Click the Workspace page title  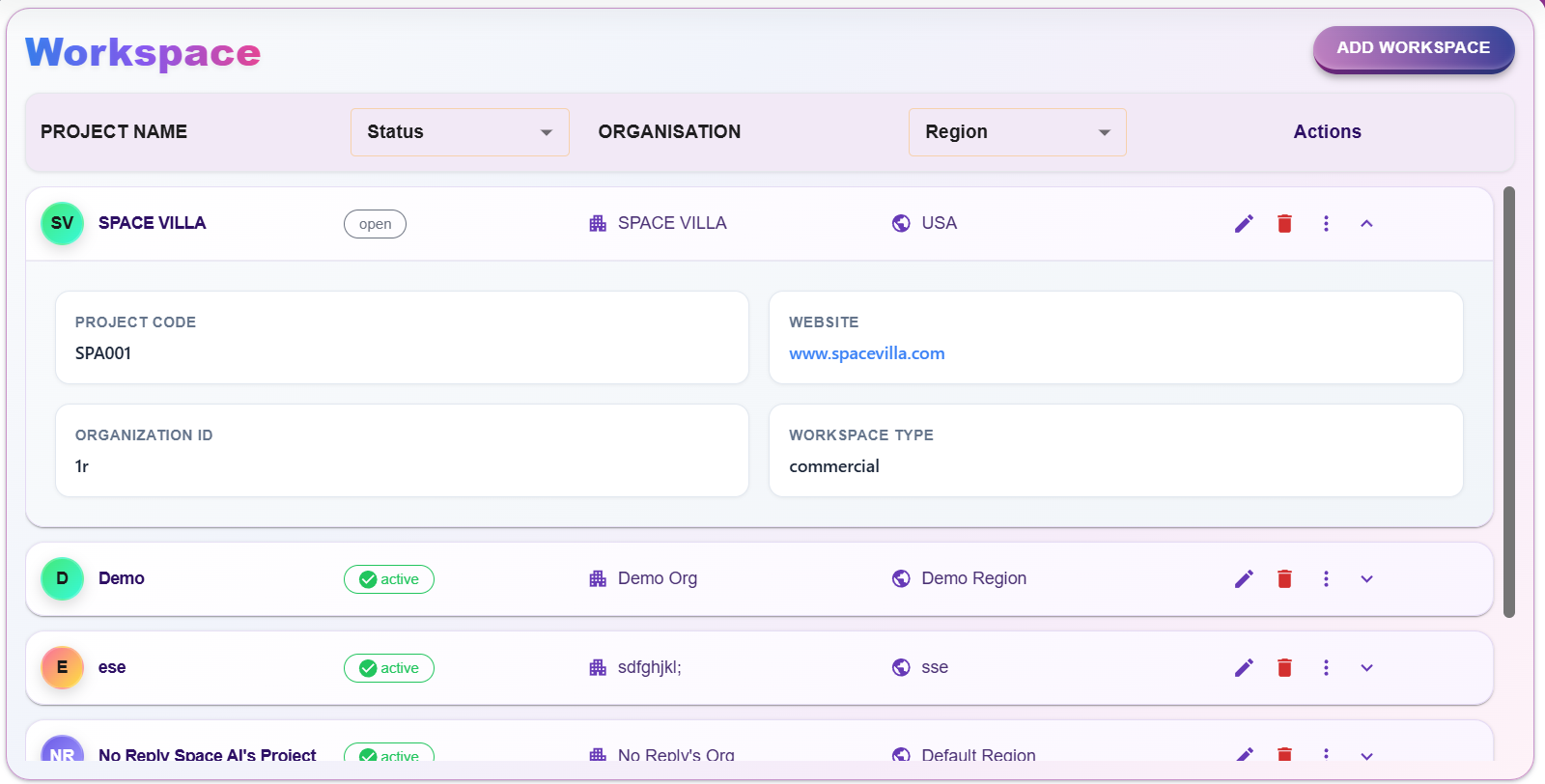pos(143,52)
